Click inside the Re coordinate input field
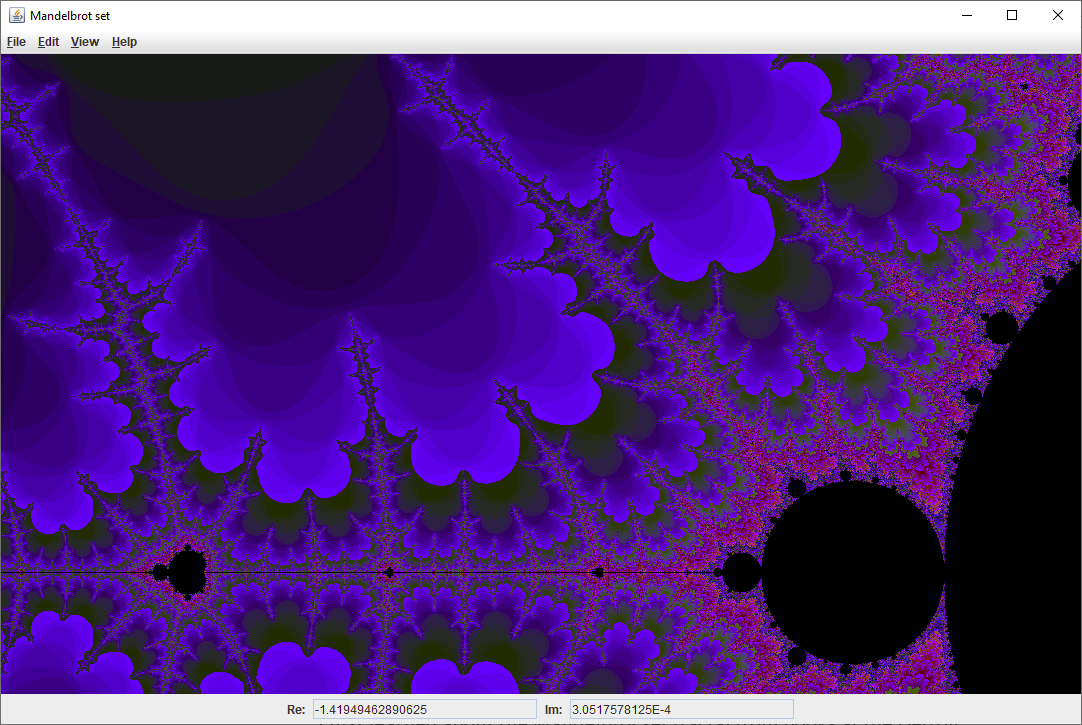 424,709
